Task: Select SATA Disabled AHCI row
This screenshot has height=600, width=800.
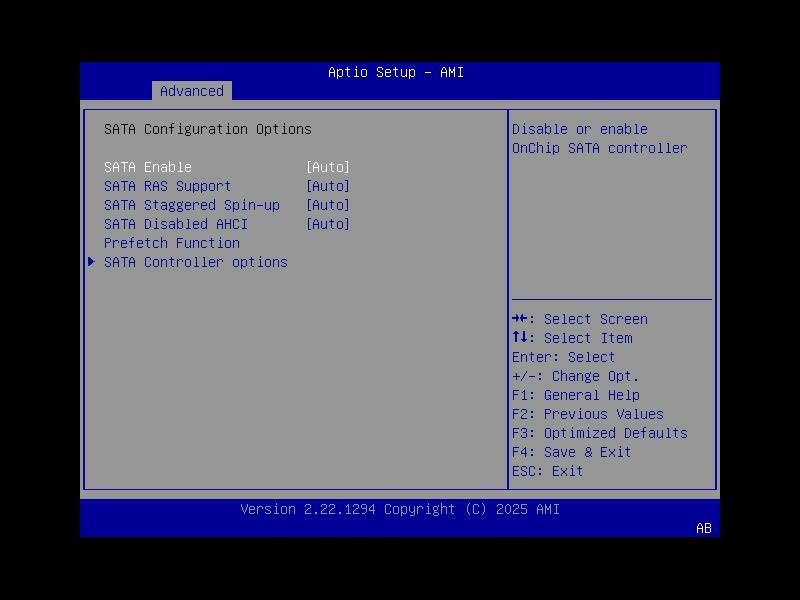Action: (176, 224)
